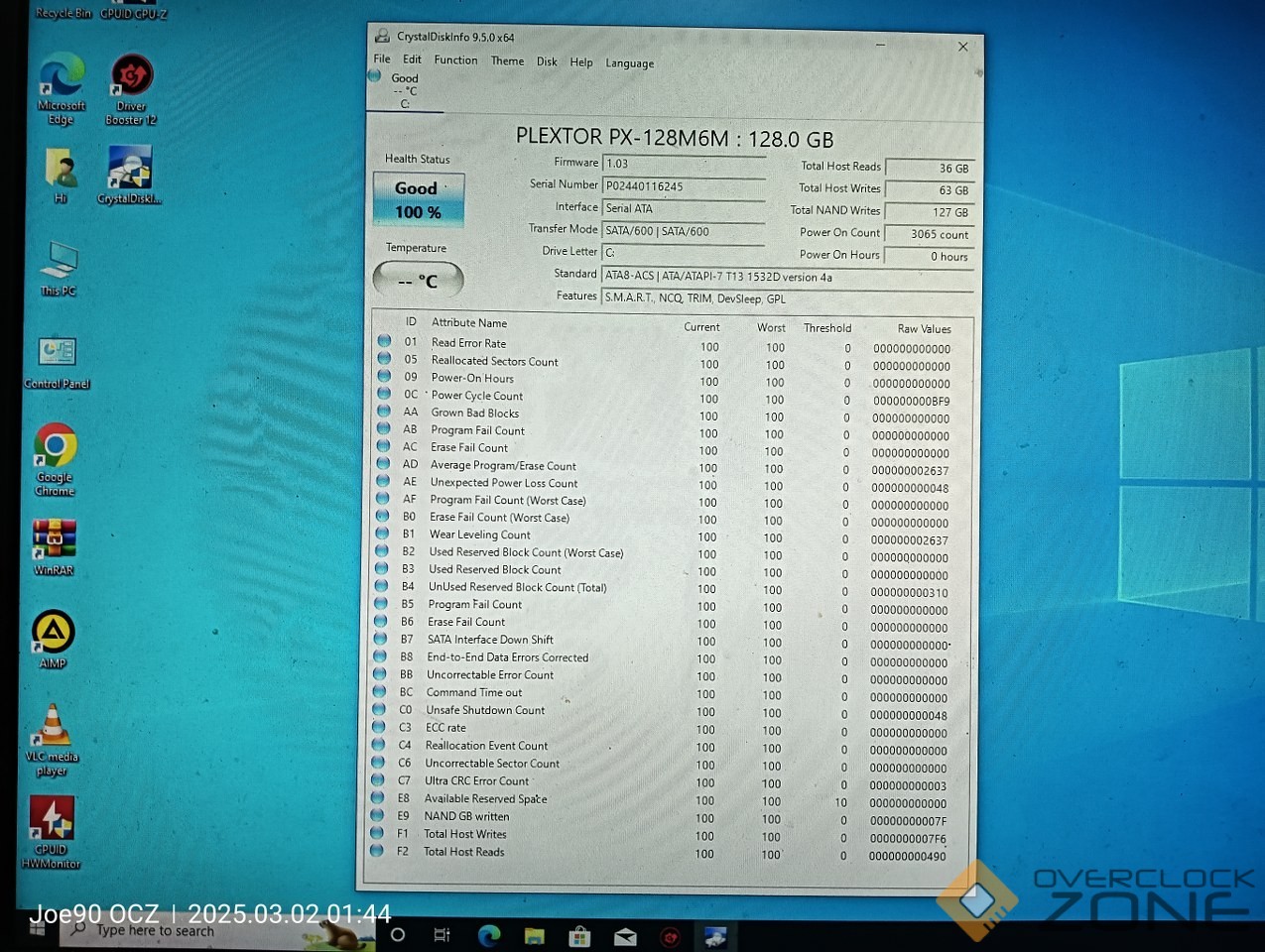Open Mail from the taskbar
The height and width of the screenshot is (952, 1265).
(x=625, y=936)
